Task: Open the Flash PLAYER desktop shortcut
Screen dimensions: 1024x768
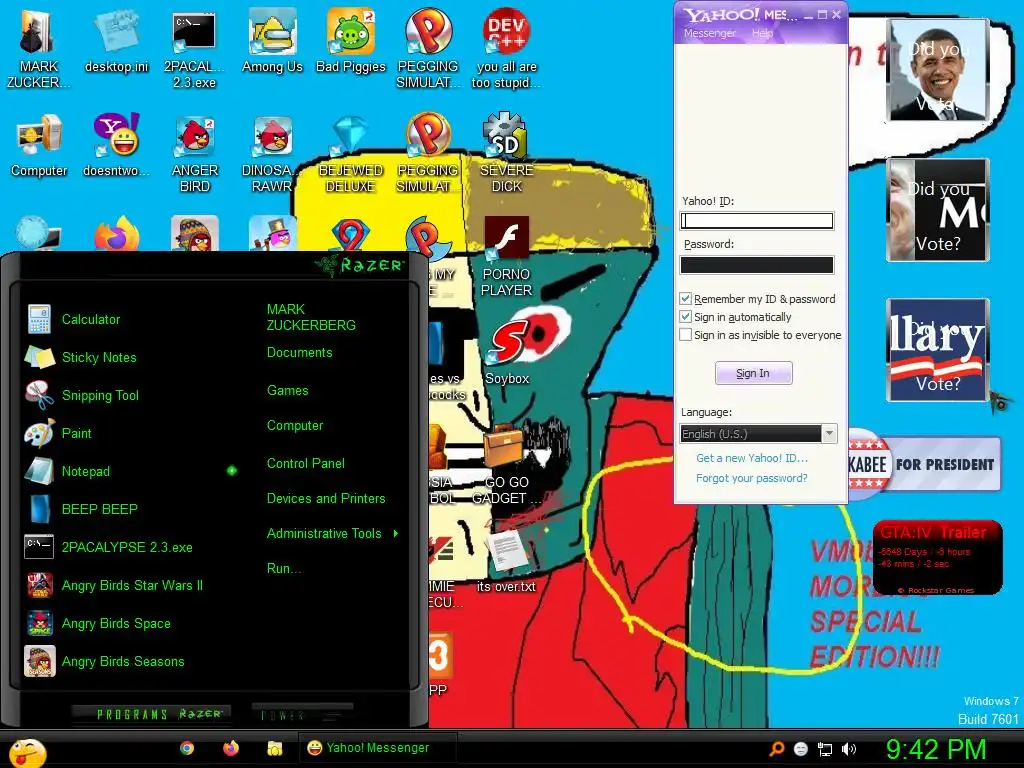Action: pos(506,257)
